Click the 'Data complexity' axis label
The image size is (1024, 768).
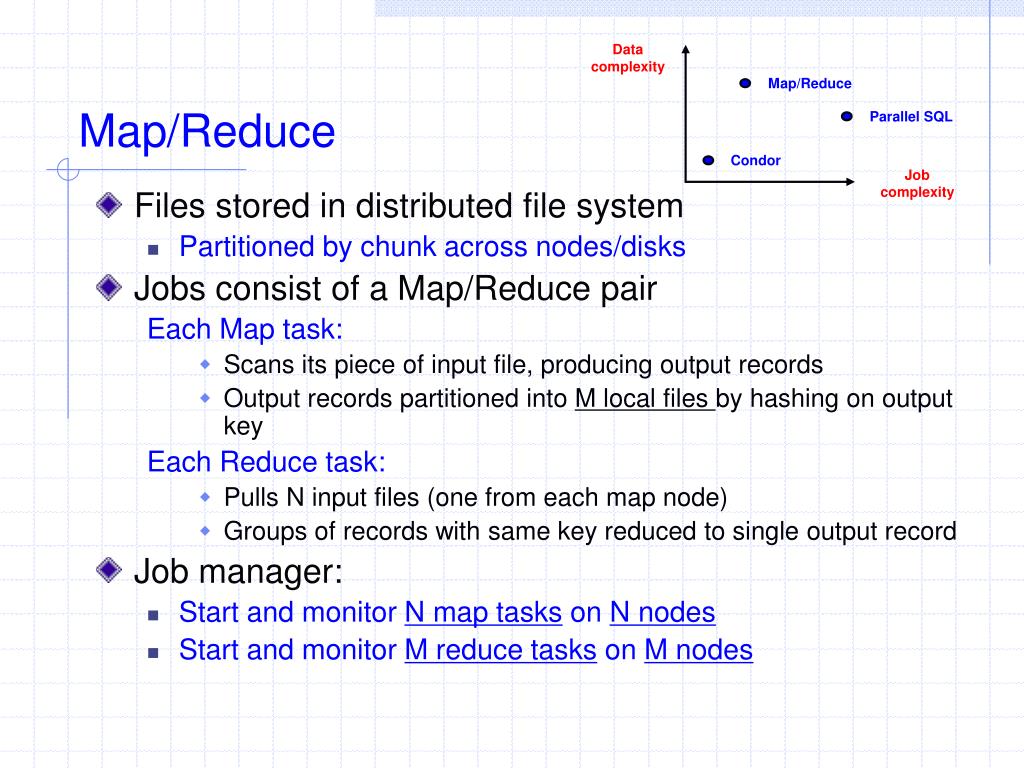[x=628, y=58]
